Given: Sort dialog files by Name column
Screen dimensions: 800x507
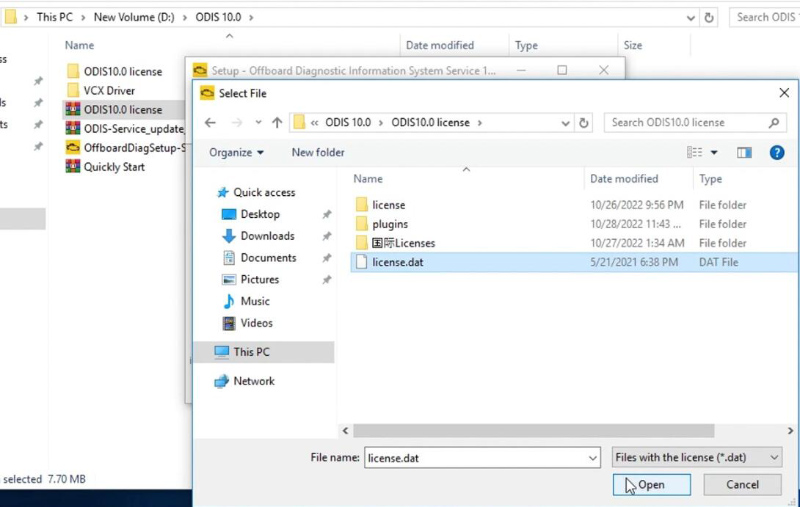Looking at the screenshot, I should [x=368, y=179].
